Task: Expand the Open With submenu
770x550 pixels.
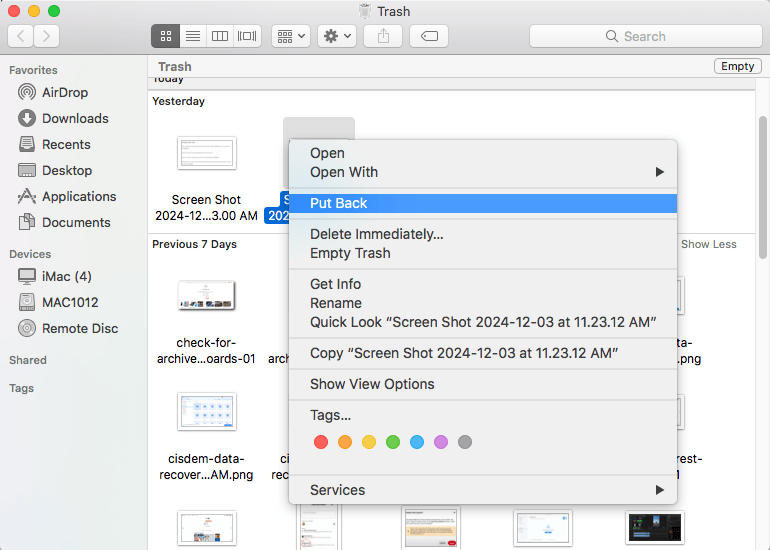Action: 483,172
